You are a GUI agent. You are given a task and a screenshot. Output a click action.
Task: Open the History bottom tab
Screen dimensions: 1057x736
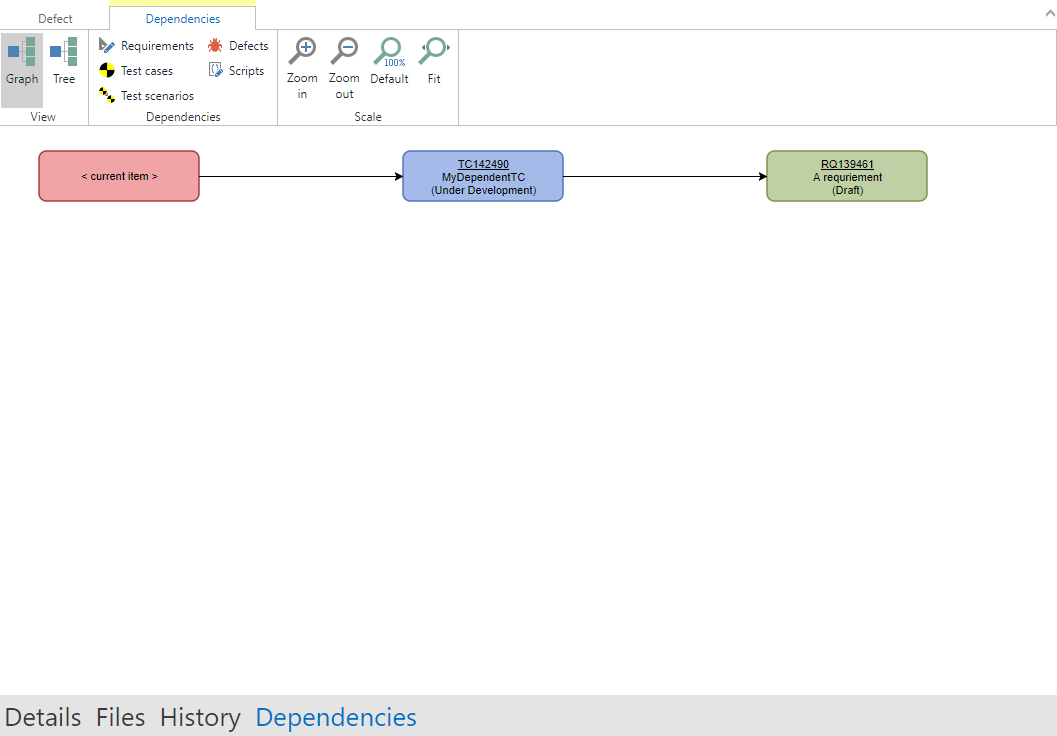pos(200,717)
